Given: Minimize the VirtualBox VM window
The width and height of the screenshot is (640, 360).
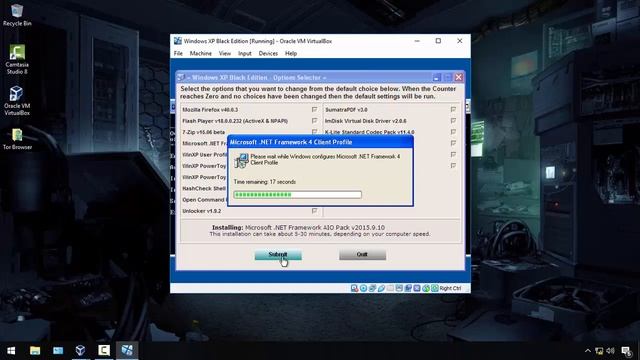Looking at the screenshot, I should 417,41.
